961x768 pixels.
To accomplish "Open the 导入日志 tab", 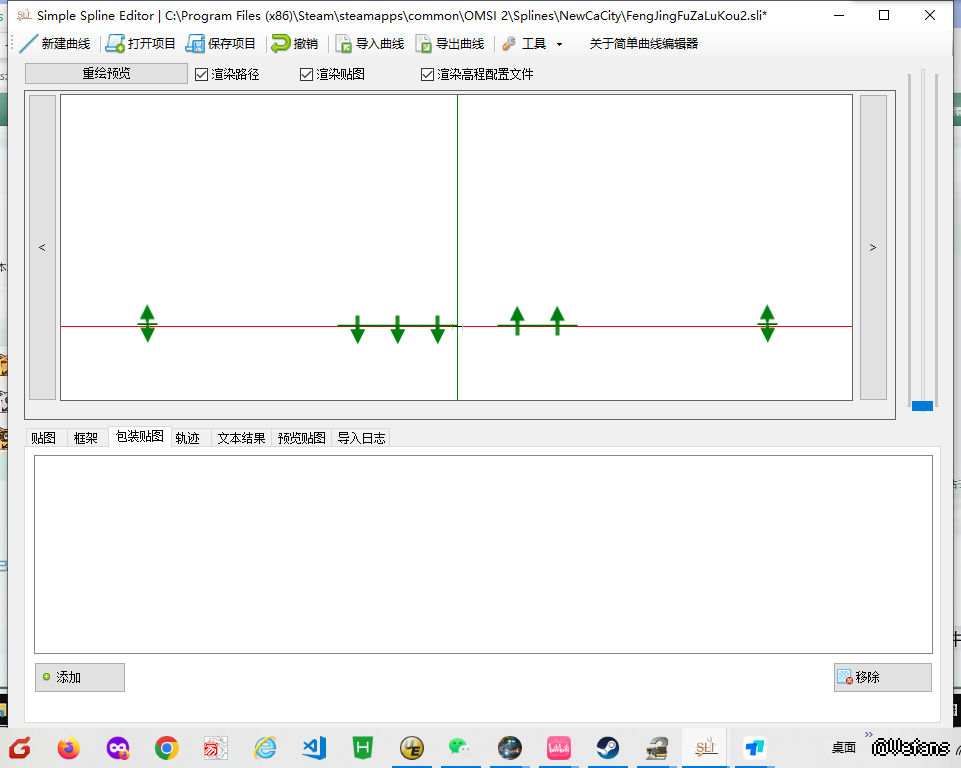I will (x=361, y=438).
